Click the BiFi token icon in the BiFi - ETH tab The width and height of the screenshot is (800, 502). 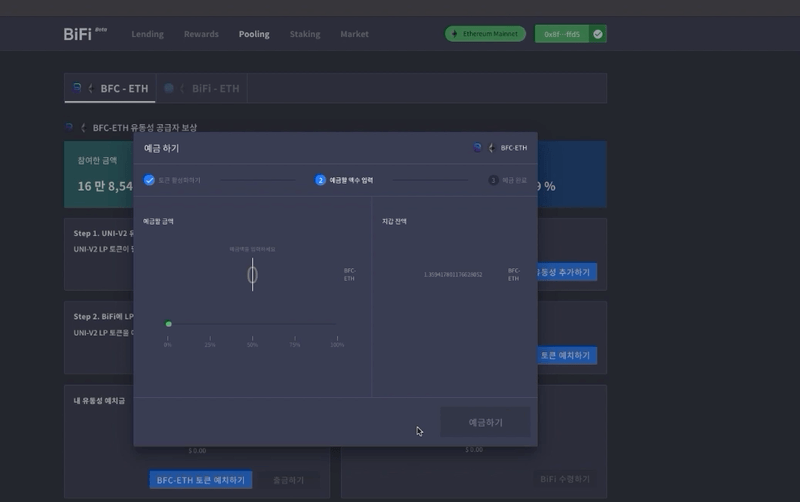[169, 88]
